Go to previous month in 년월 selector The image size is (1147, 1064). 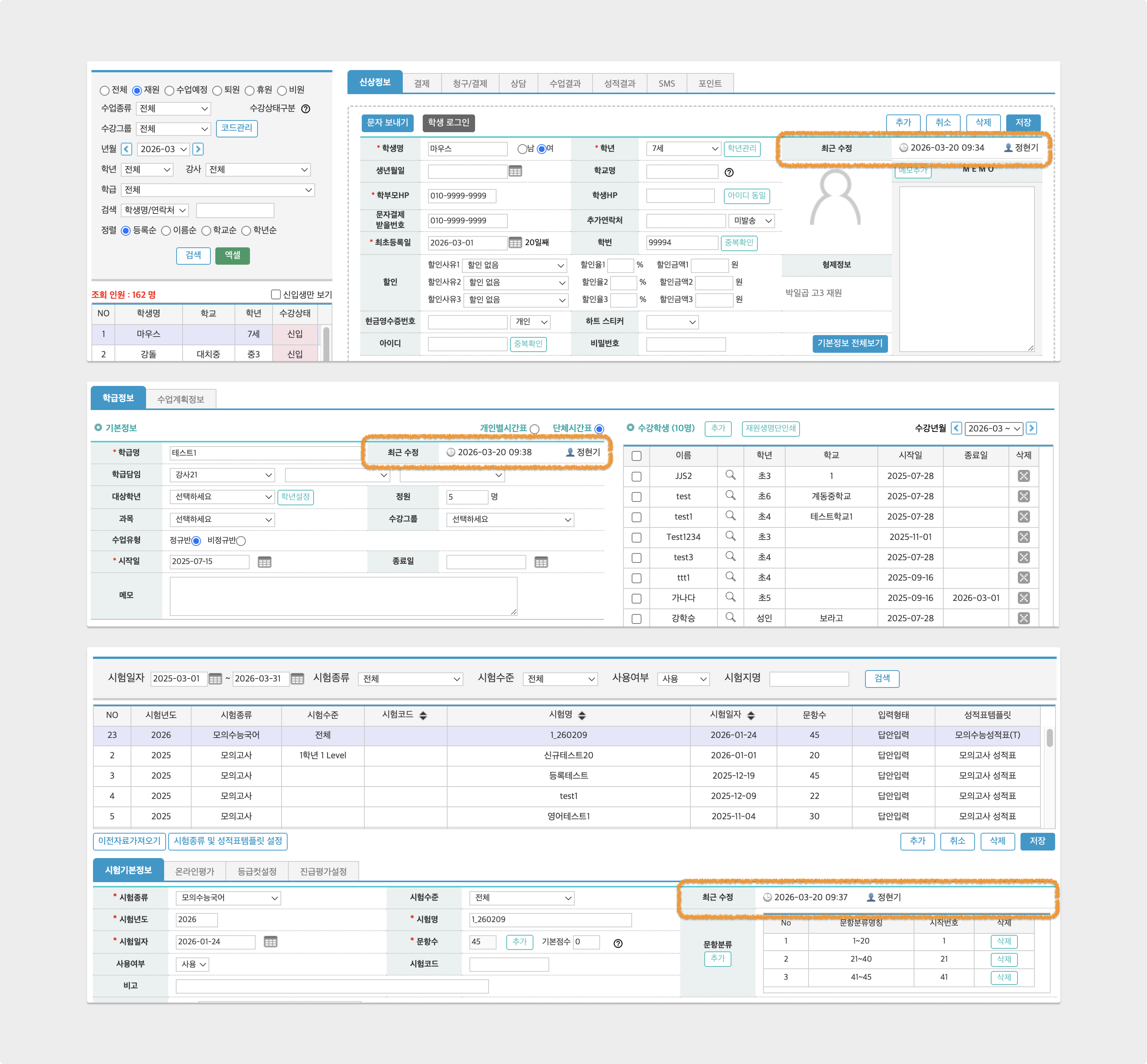click(127, 149)
